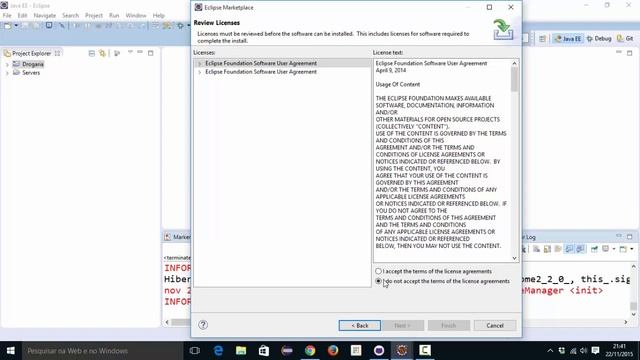
Task: Expand first Eclipse Foundation Software User Agreement row
Action: tap(200, 64)
